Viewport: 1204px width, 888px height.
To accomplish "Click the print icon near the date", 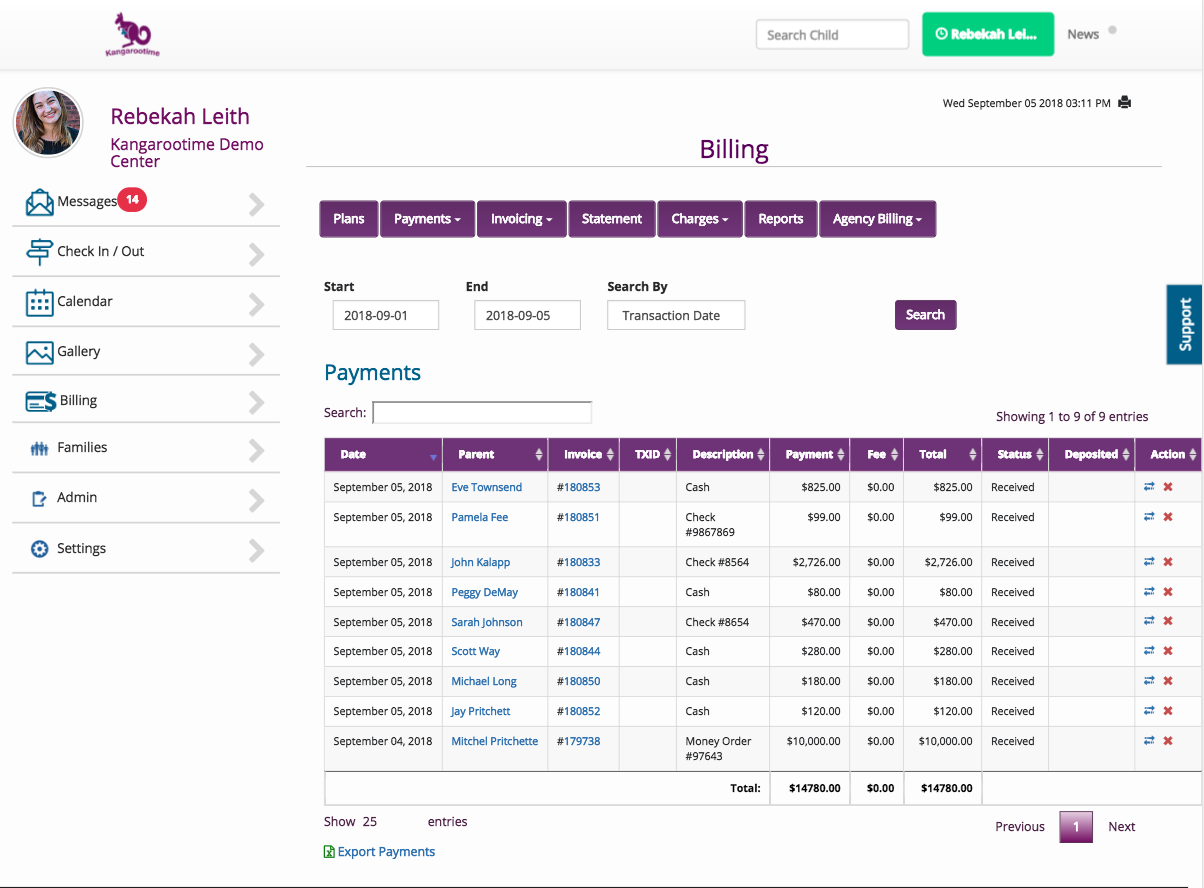I will point(1124,102).
